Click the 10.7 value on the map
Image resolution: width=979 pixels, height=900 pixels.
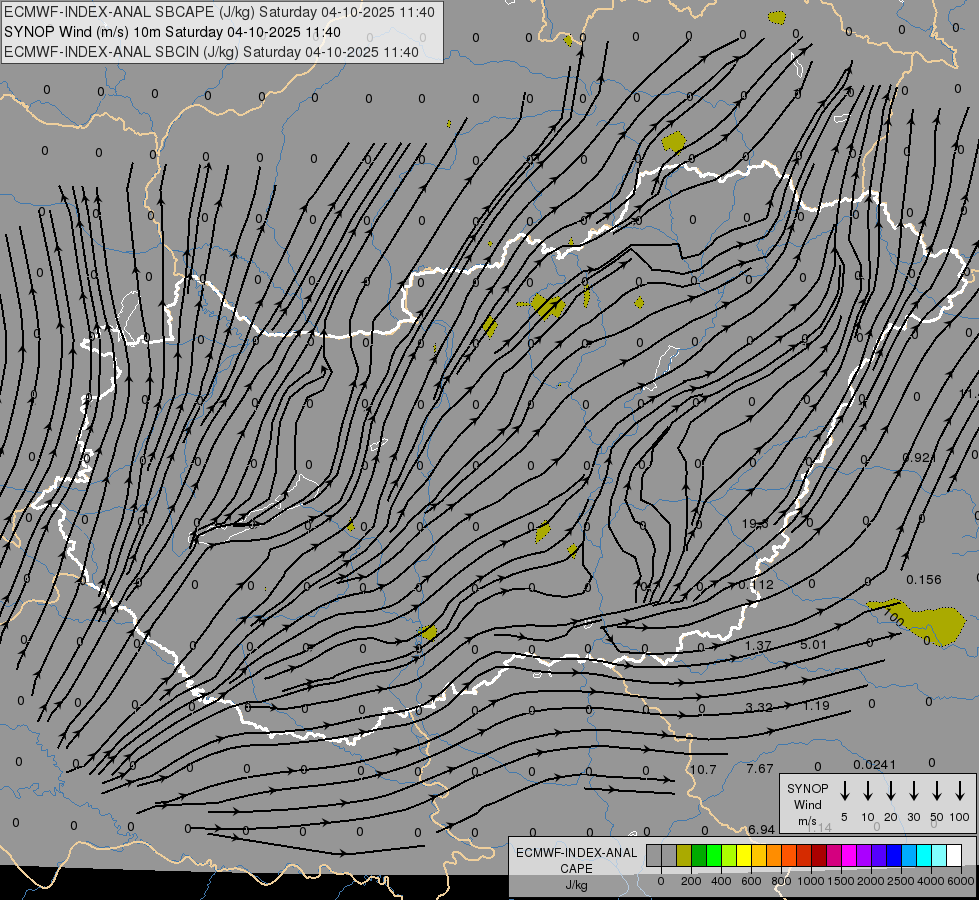tap(703, 769)
